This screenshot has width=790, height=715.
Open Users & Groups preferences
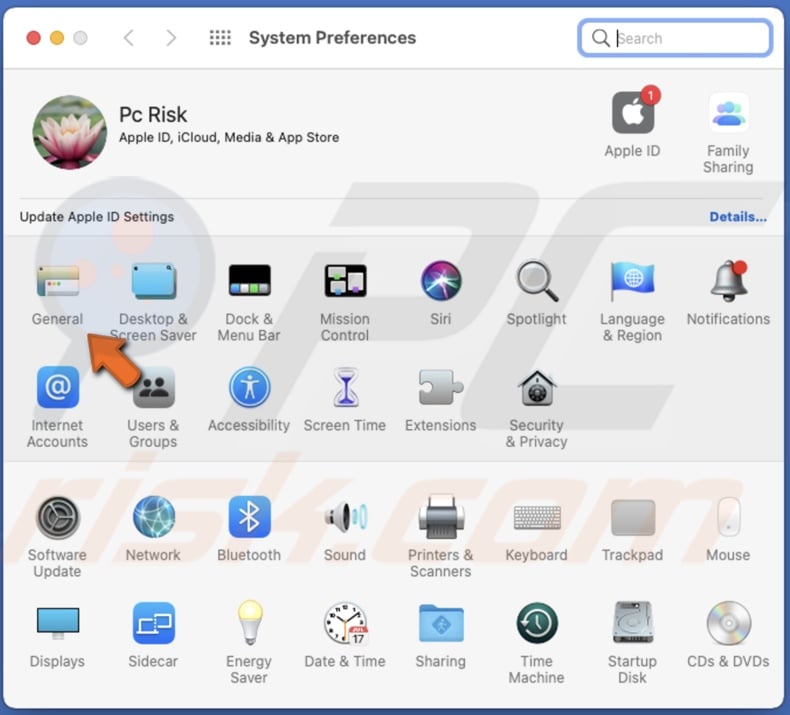154,387
